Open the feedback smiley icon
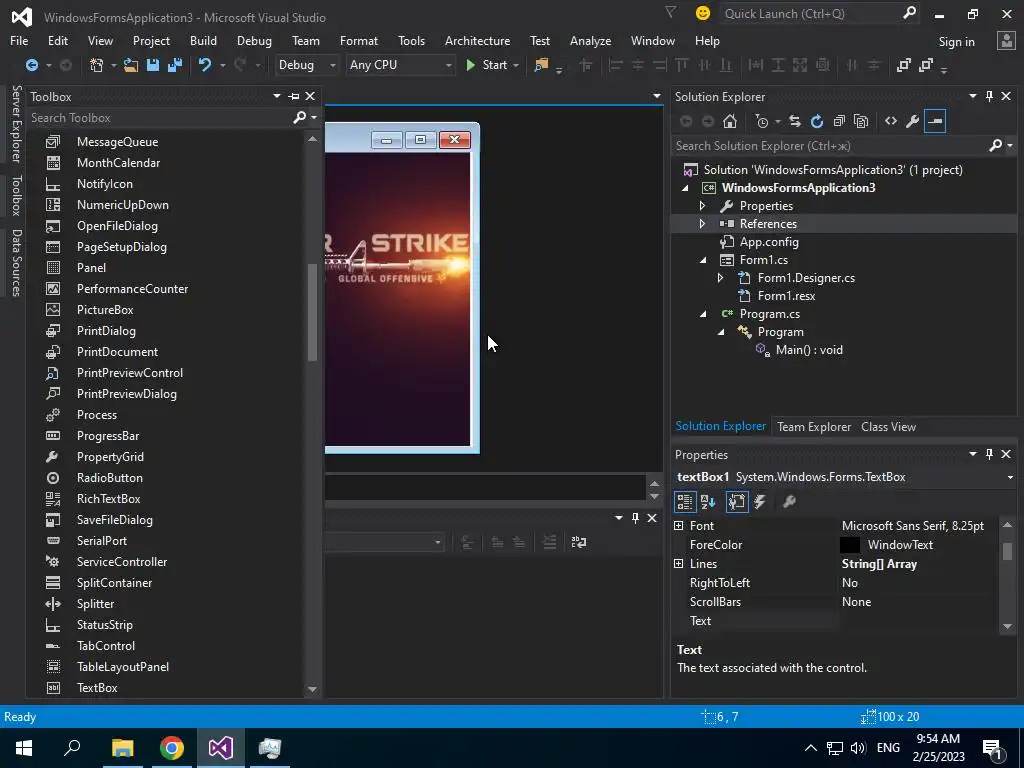The image size is (1024, 768). tap(703, 13)
